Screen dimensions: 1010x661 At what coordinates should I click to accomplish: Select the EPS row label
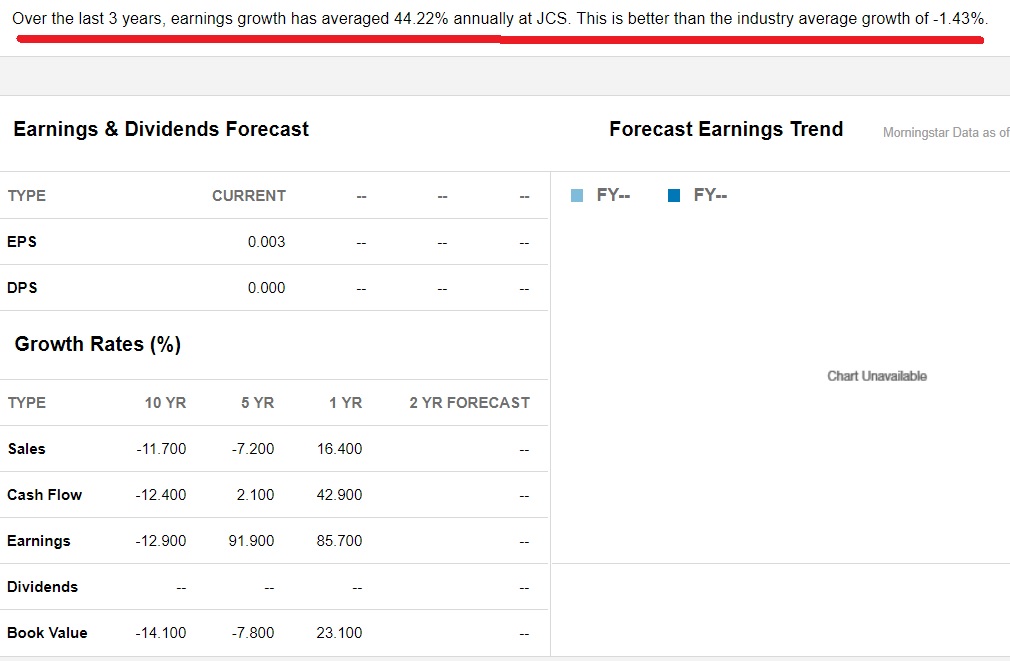(22, 242)
